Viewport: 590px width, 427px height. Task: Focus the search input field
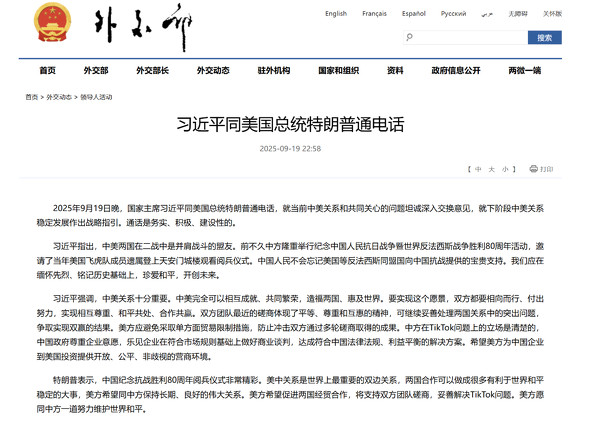pos(465,38)
